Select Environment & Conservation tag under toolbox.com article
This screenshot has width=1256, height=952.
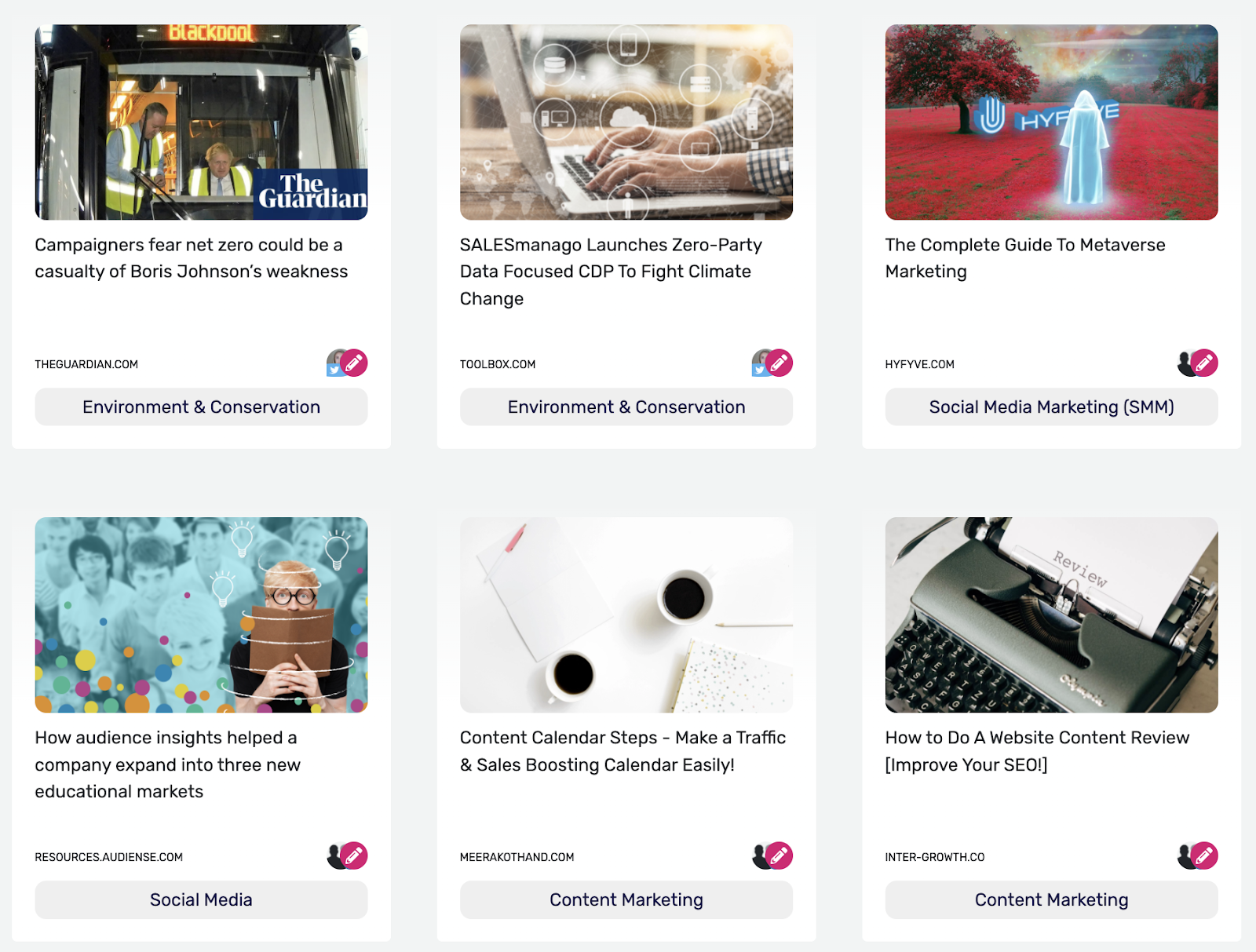(x=626, y=407)
